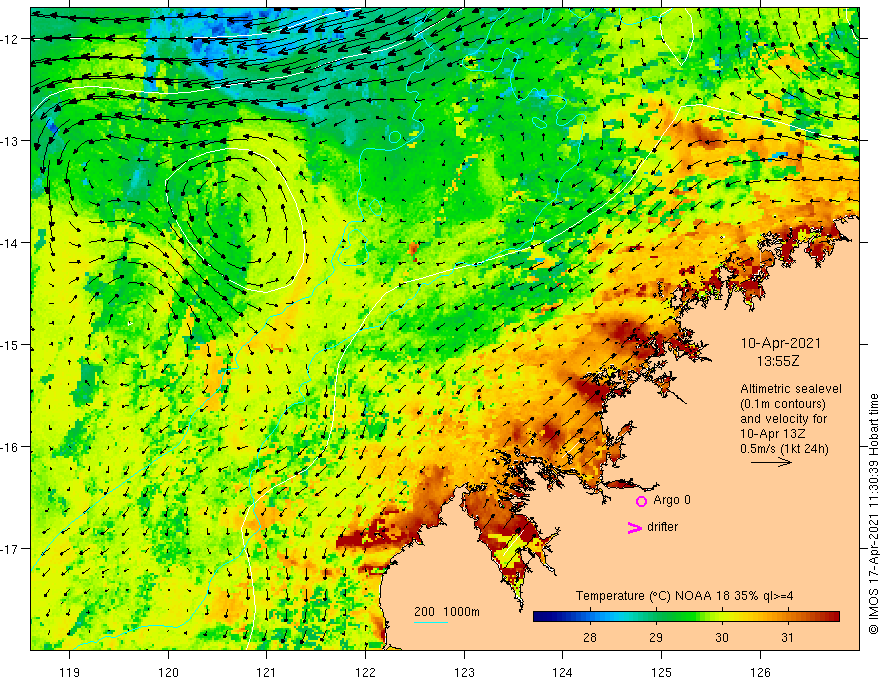Click the temperature legend title NOAA 18
Viewport: 880px width, 680px height.
click(x=684, y=596)
